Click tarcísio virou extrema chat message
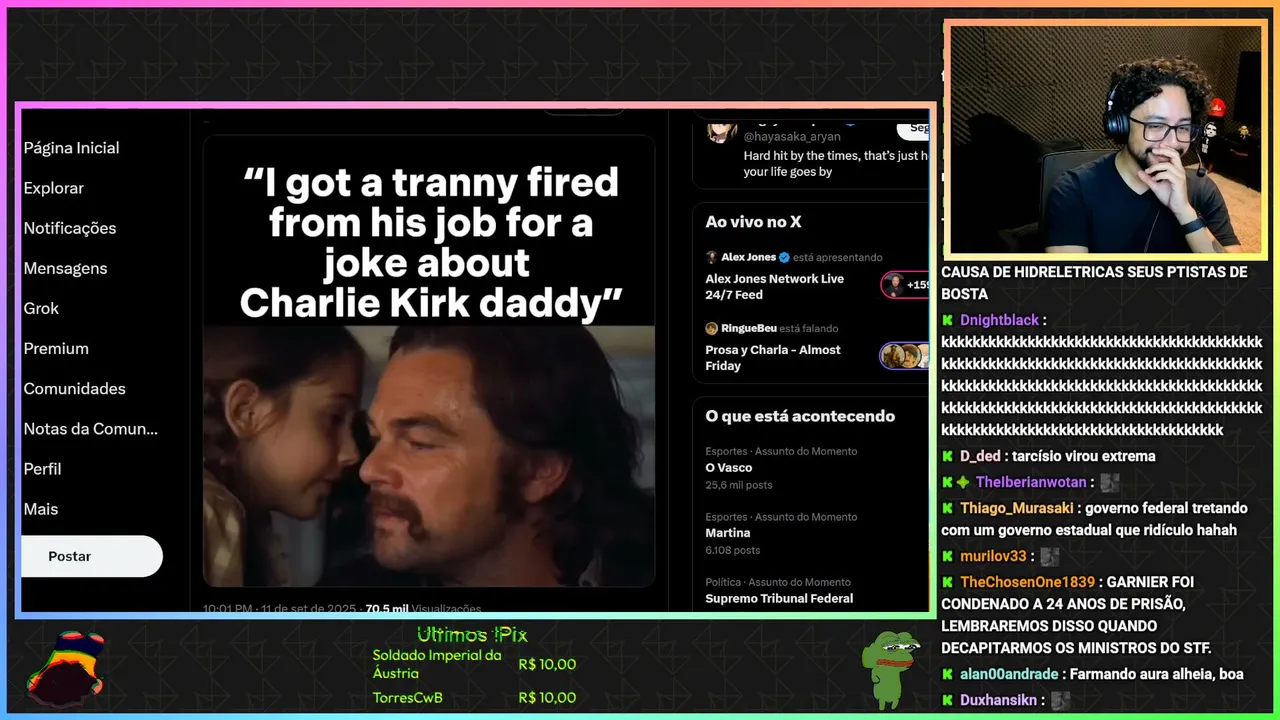The height and width of the screenshot is (720, 1280). coord(1082,456)
